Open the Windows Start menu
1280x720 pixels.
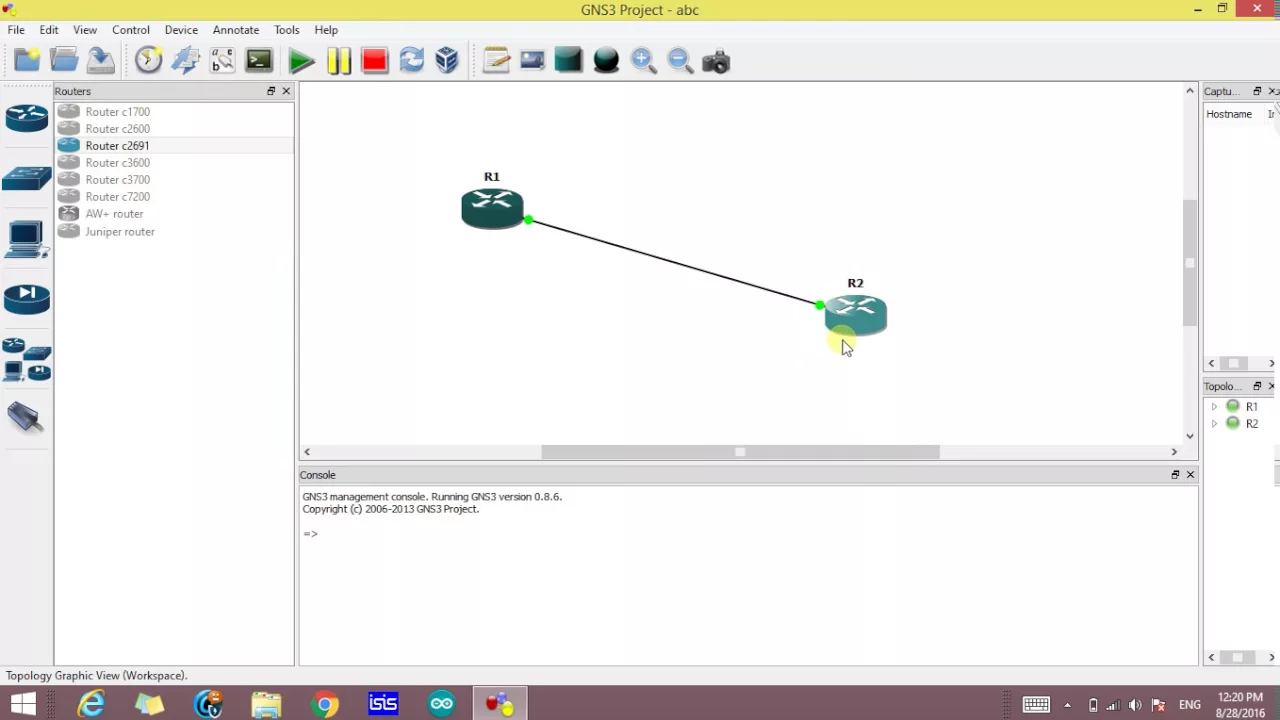[23, 704]
